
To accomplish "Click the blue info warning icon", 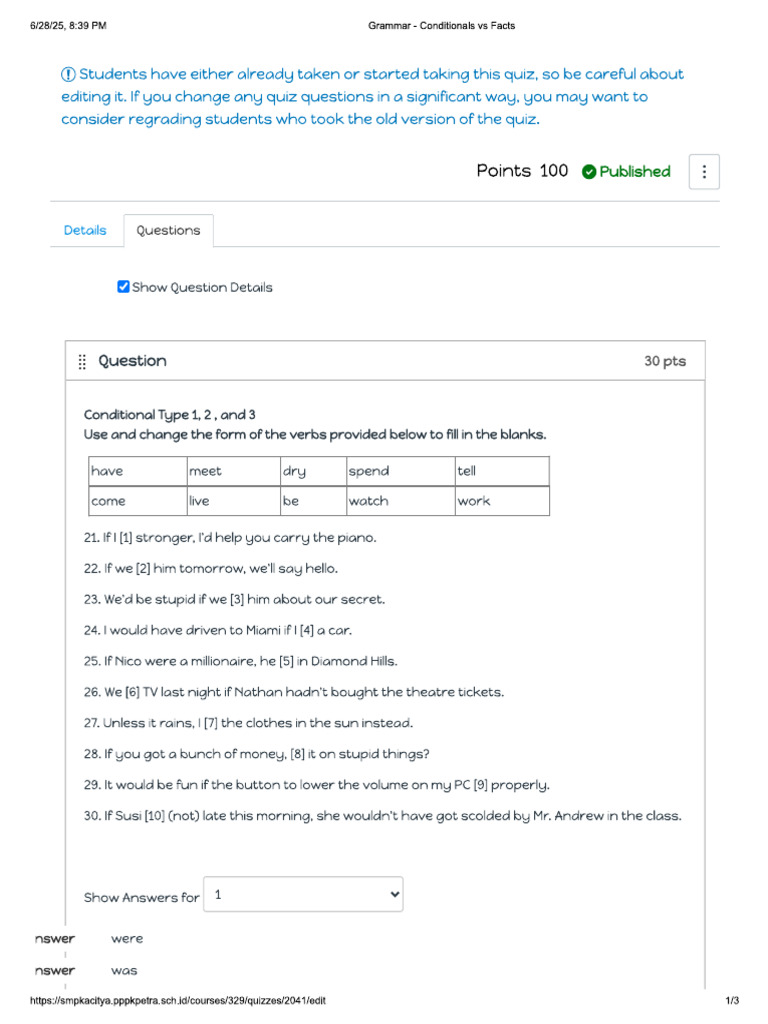I will pos(68,74).
